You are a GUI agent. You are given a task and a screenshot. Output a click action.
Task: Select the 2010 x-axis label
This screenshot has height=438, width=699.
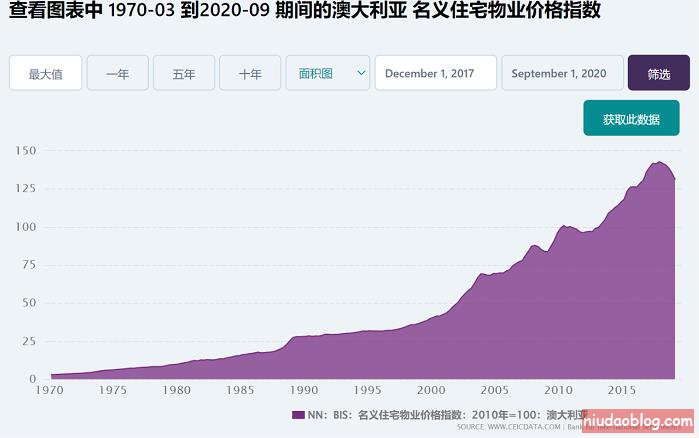coord(558,390)
